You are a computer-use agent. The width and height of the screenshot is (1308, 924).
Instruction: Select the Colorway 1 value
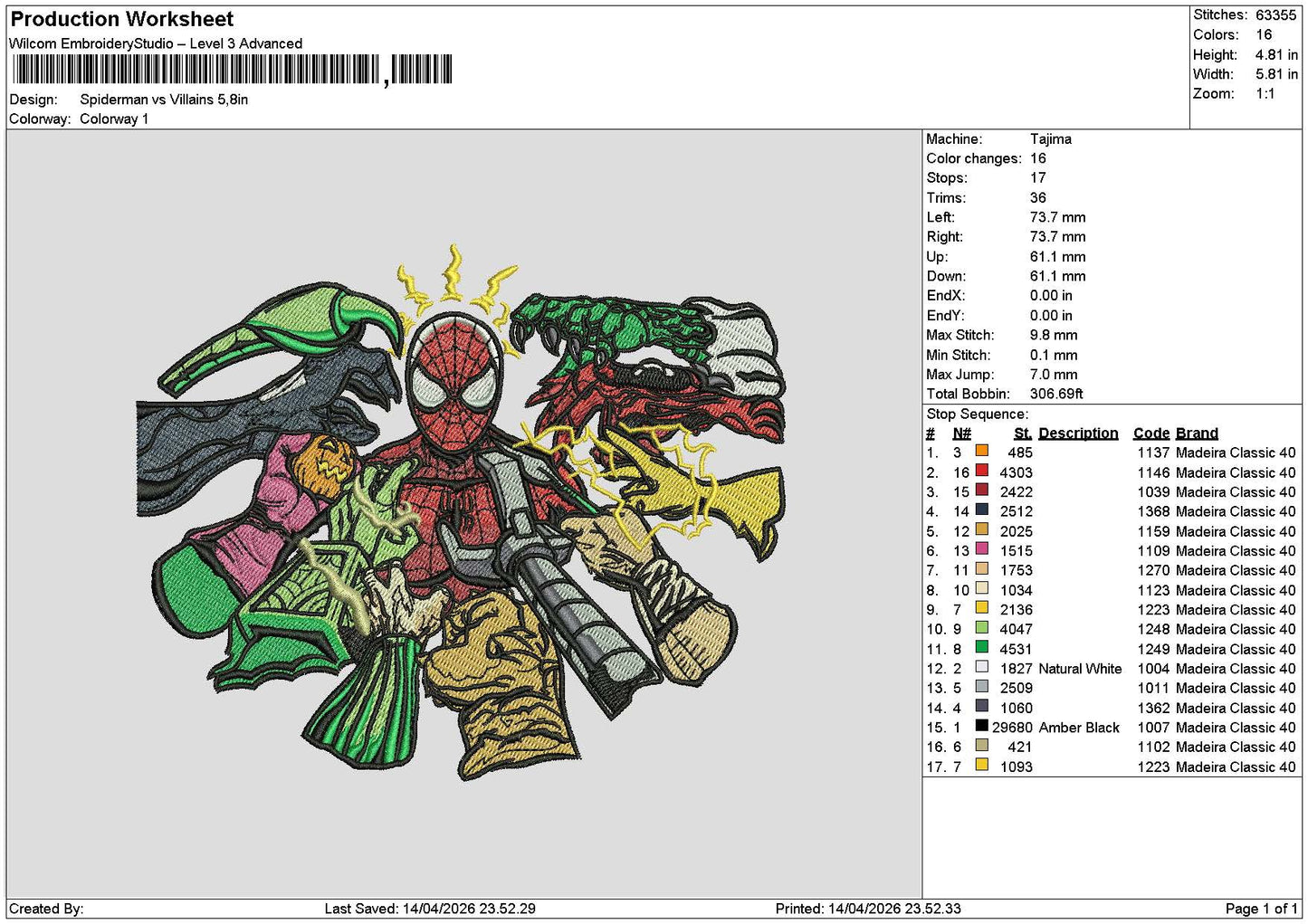click(114, 119)
